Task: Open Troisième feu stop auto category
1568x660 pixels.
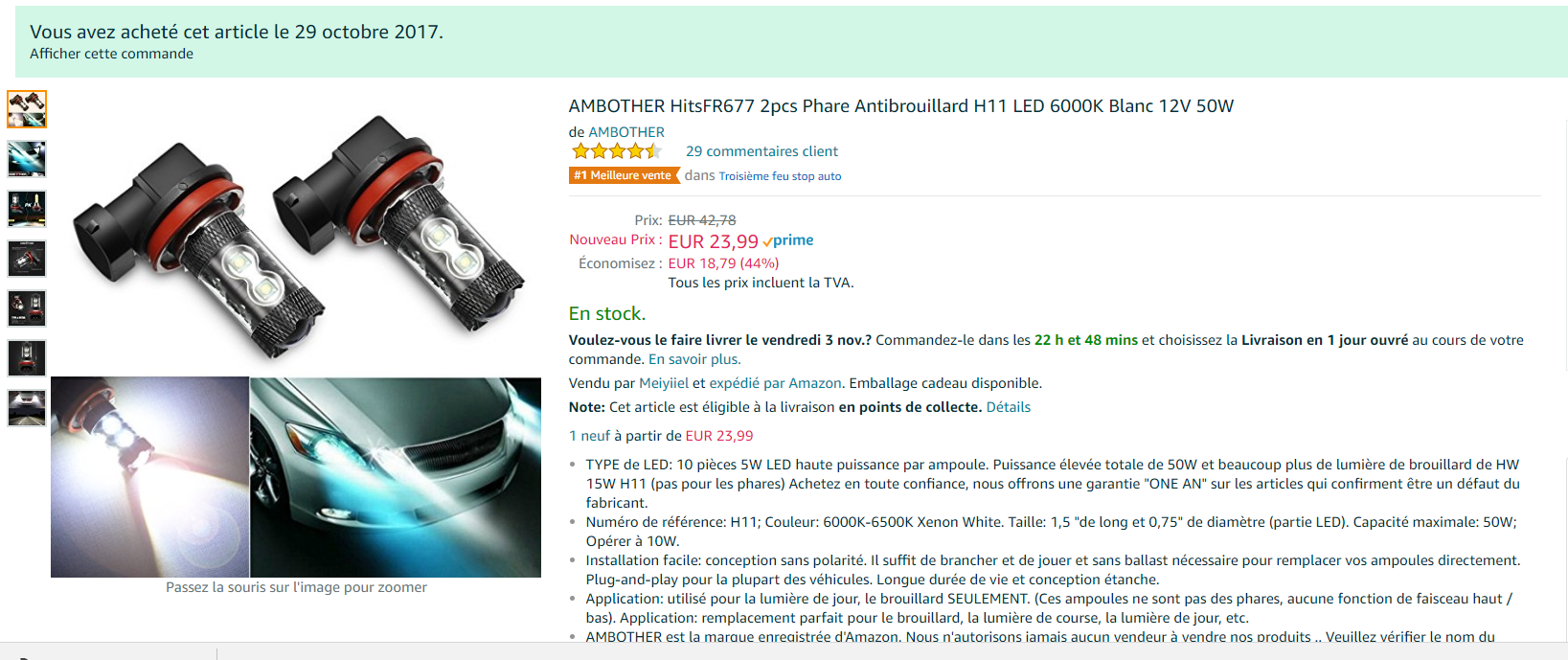Action: (780, 176)
